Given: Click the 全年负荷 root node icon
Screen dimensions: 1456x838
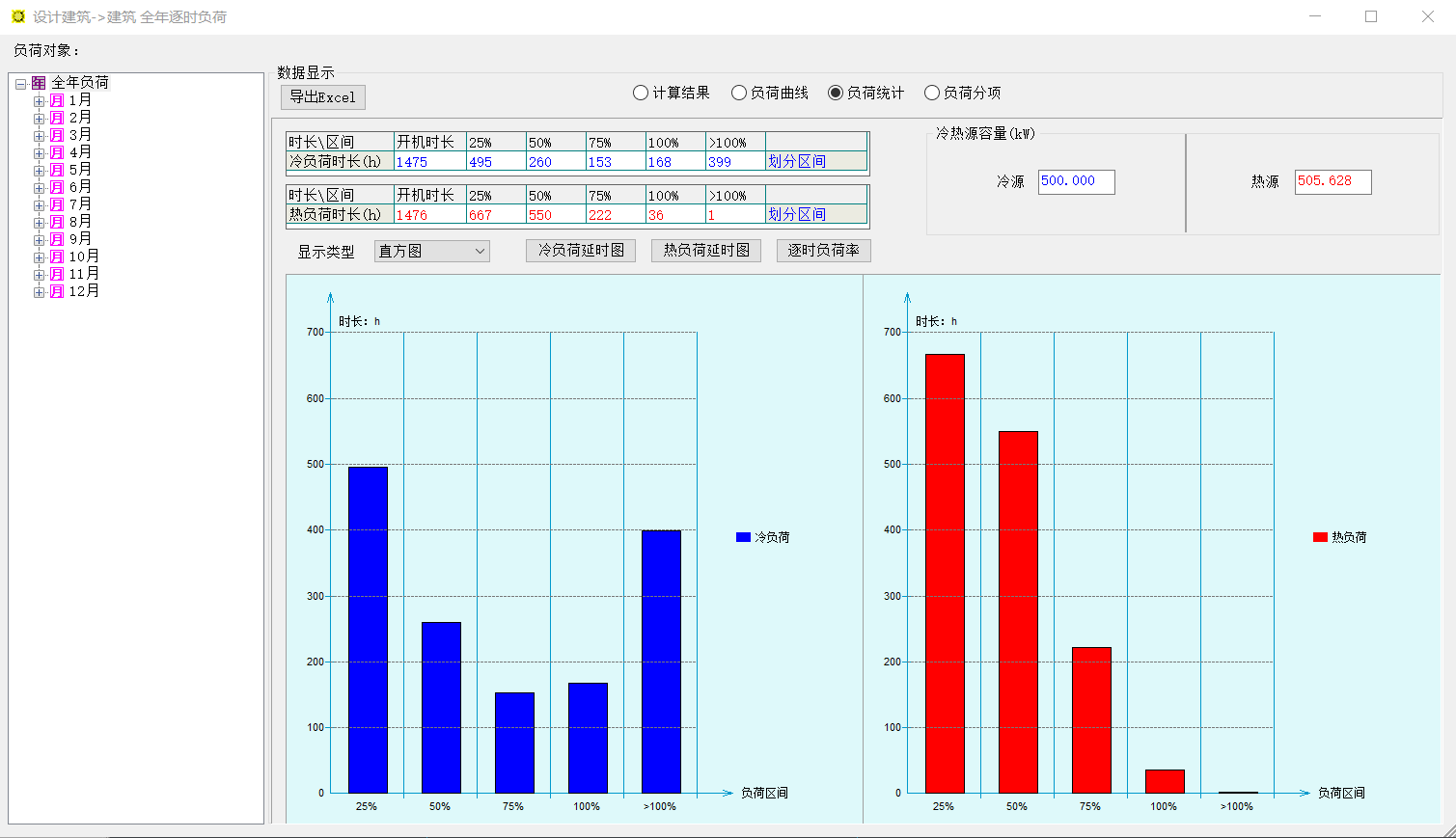Looking at the screenshot, I should 39,84.
